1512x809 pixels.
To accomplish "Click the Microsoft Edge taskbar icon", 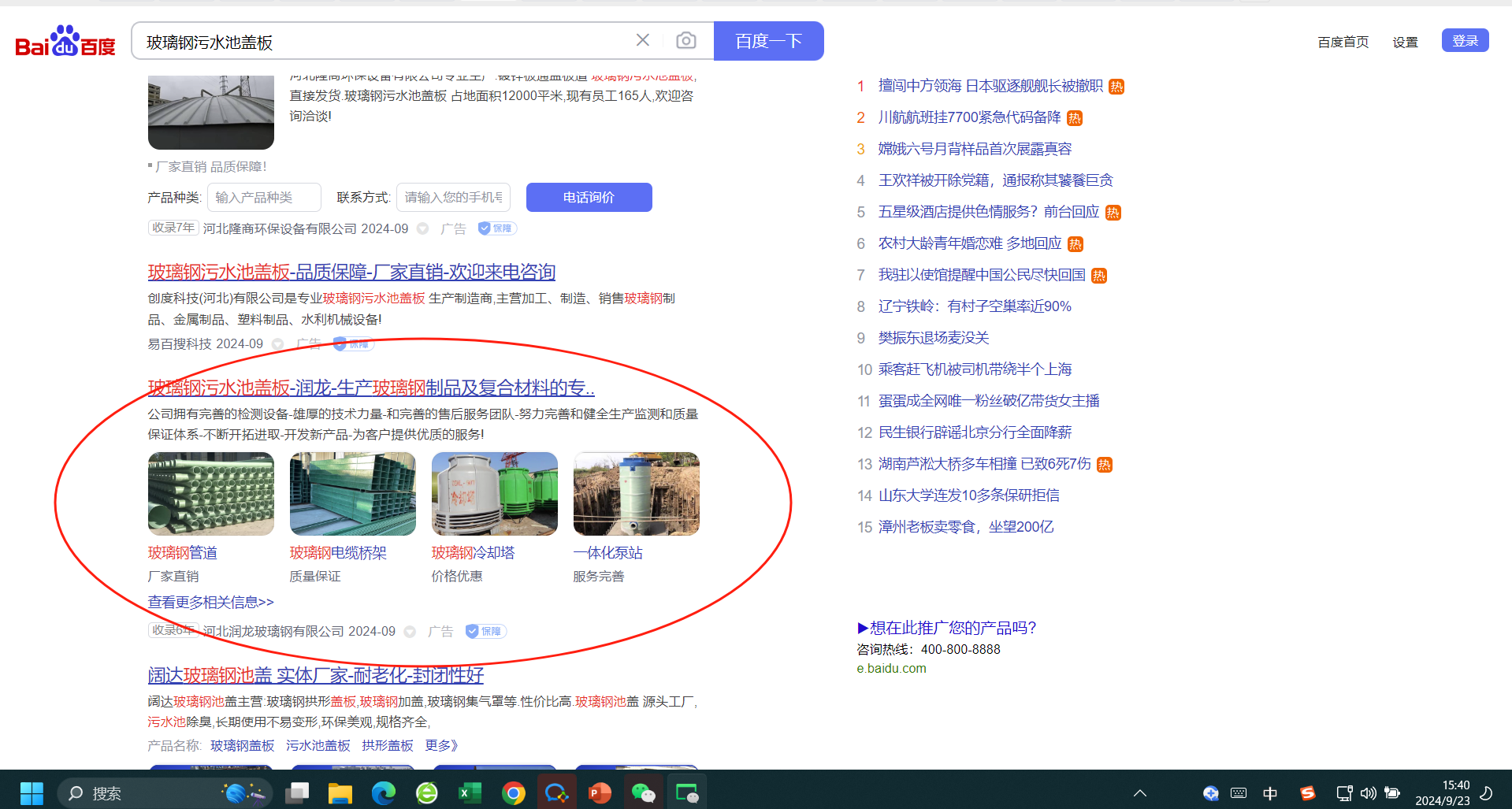I will (384, 793).
